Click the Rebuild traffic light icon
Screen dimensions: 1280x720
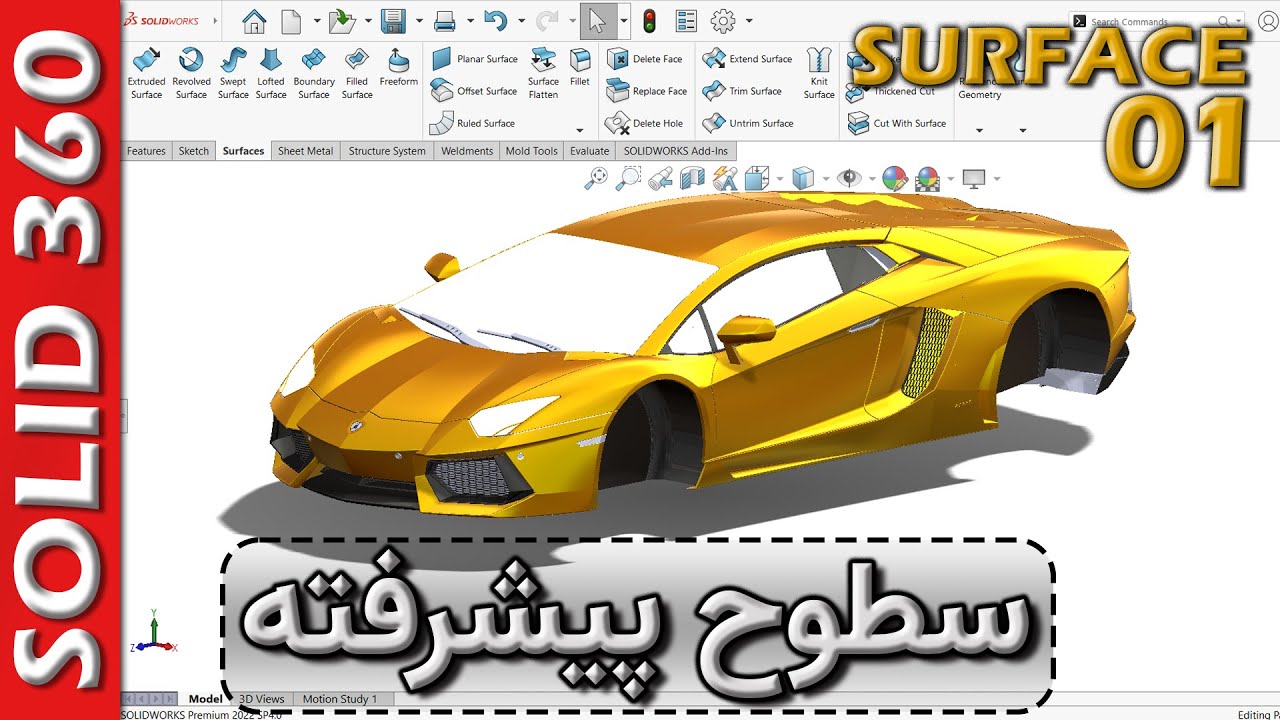tap(649, 21)
